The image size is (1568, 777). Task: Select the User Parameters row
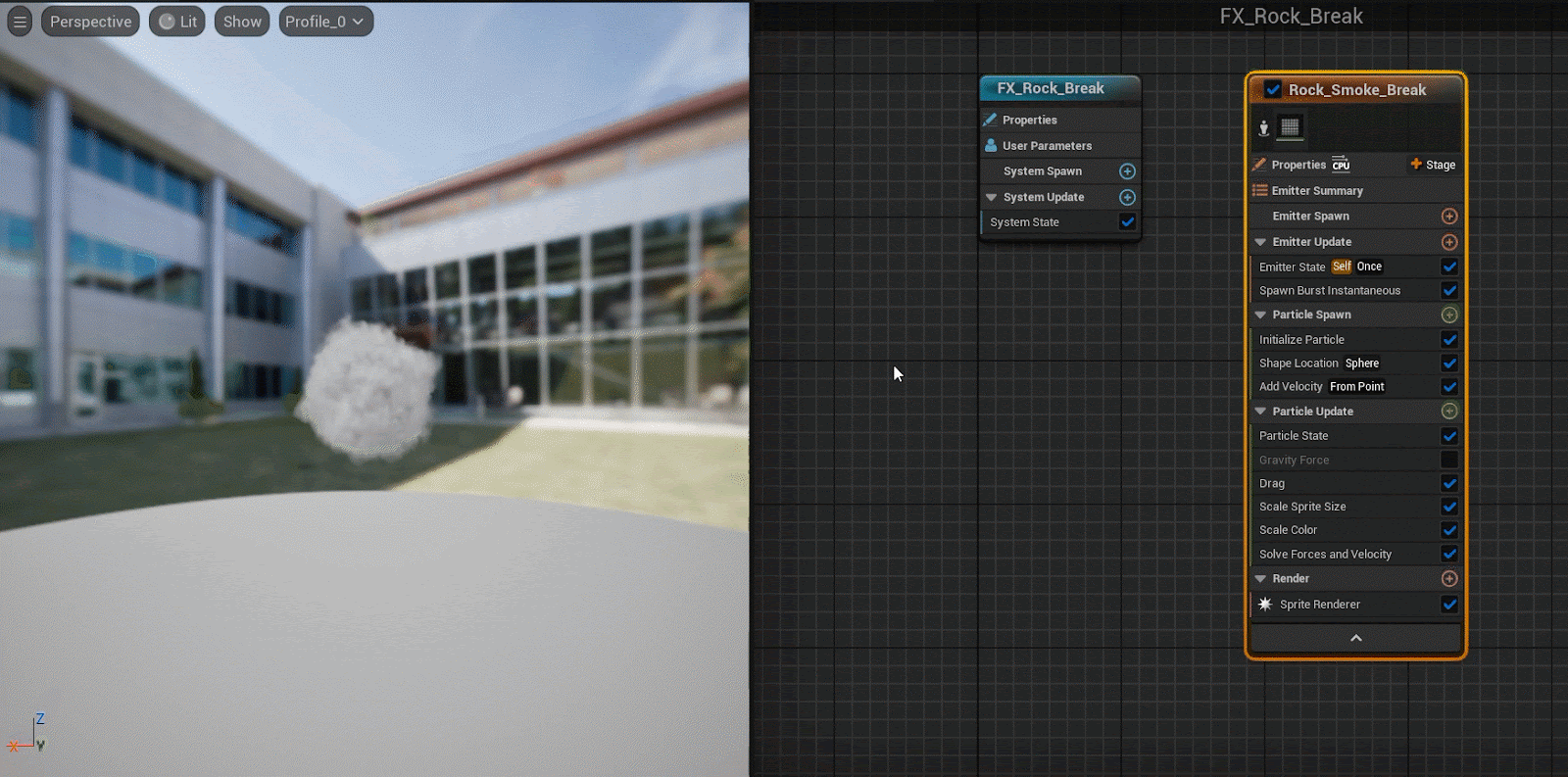(1060, 145)
